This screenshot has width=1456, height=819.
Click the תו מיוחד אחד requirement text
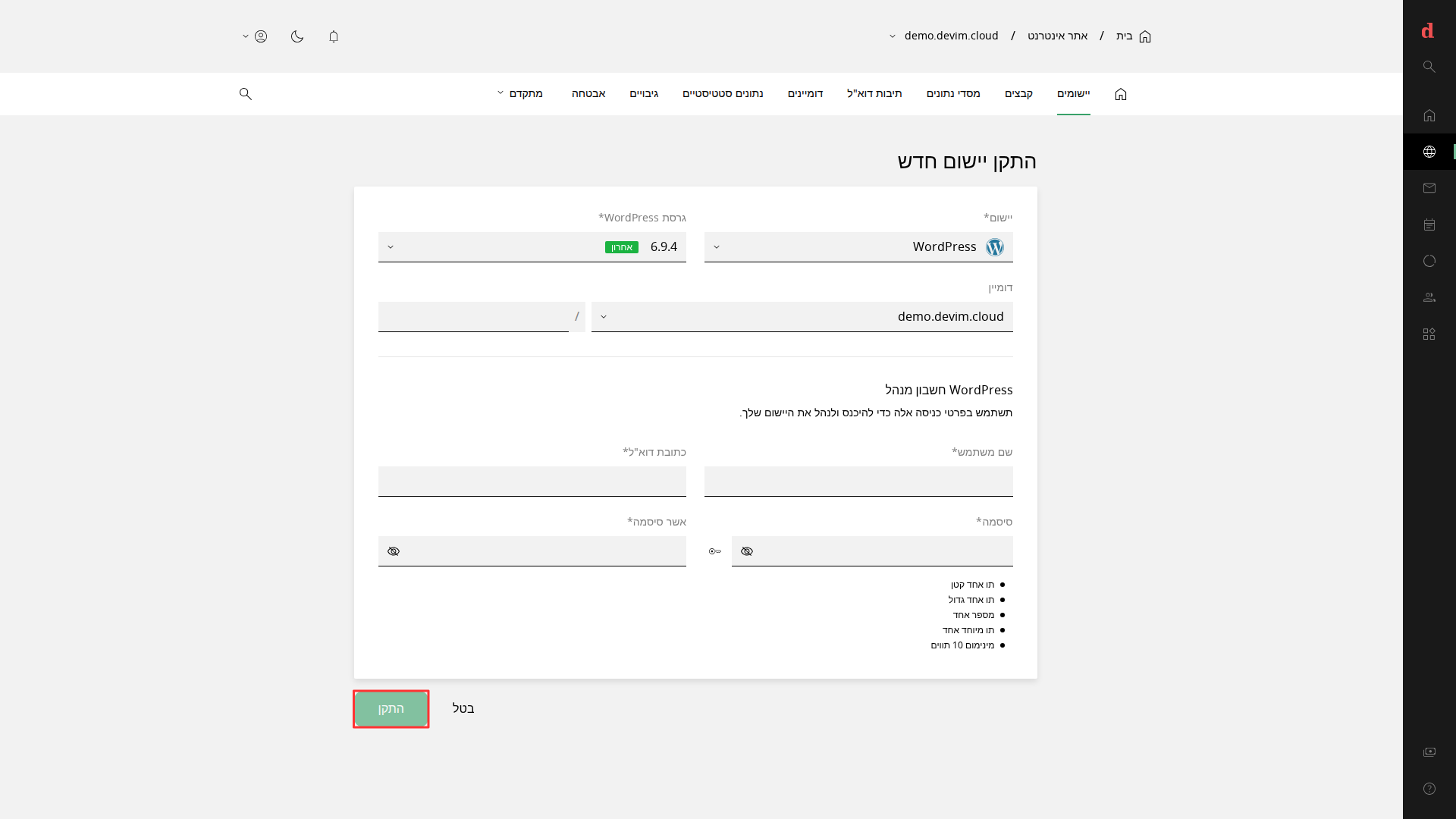click(x=968, y=630)
